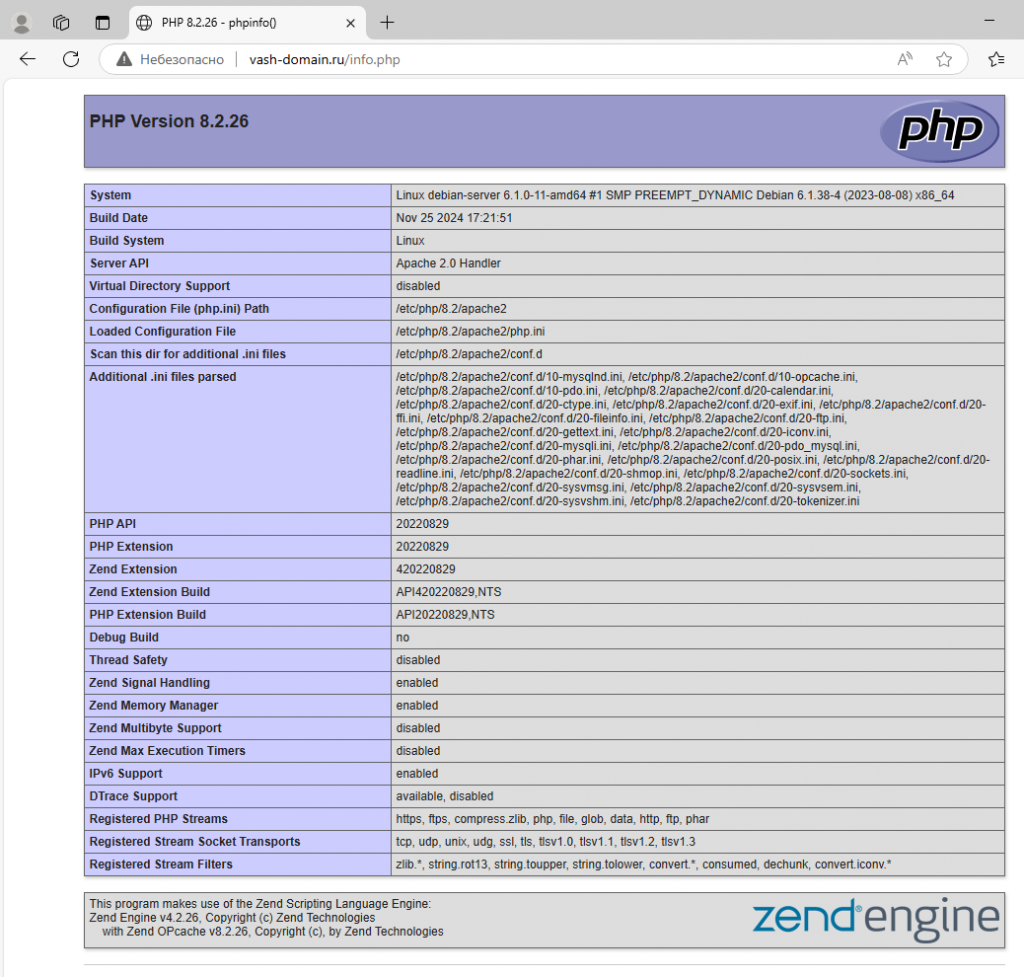Click the 'Registered PHP Streams' label
The height and width of the screenshot is (977, 1024).
[159, 819]
